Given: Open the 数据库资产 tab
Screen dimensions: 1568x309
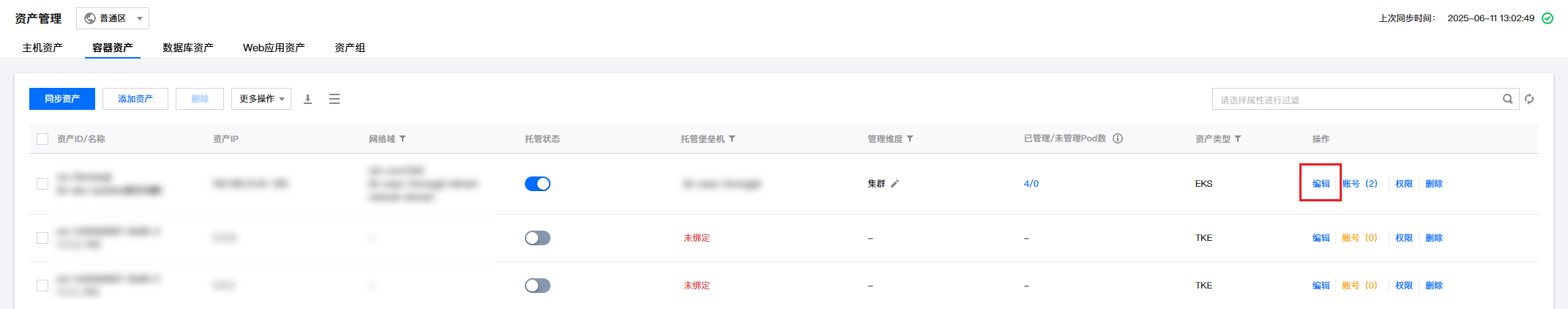Looking at the screenshot, I should [x=188, y=48].
